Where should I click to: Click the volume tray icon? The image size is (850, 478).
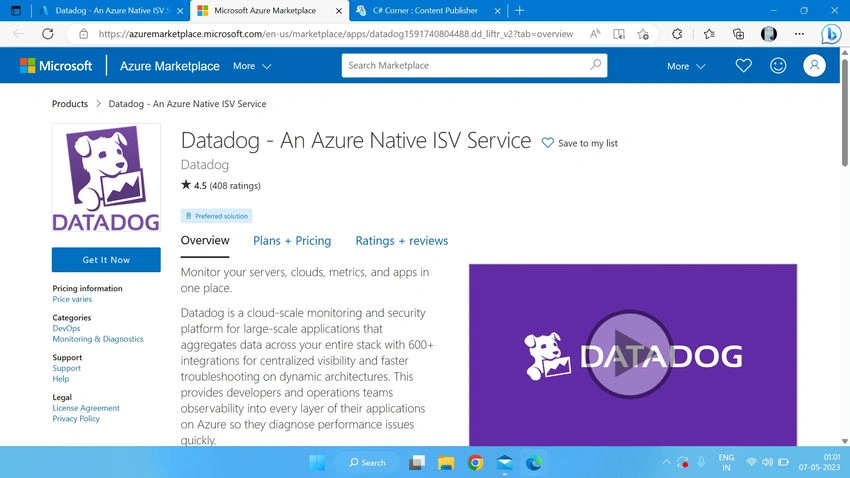click(767, 462)
